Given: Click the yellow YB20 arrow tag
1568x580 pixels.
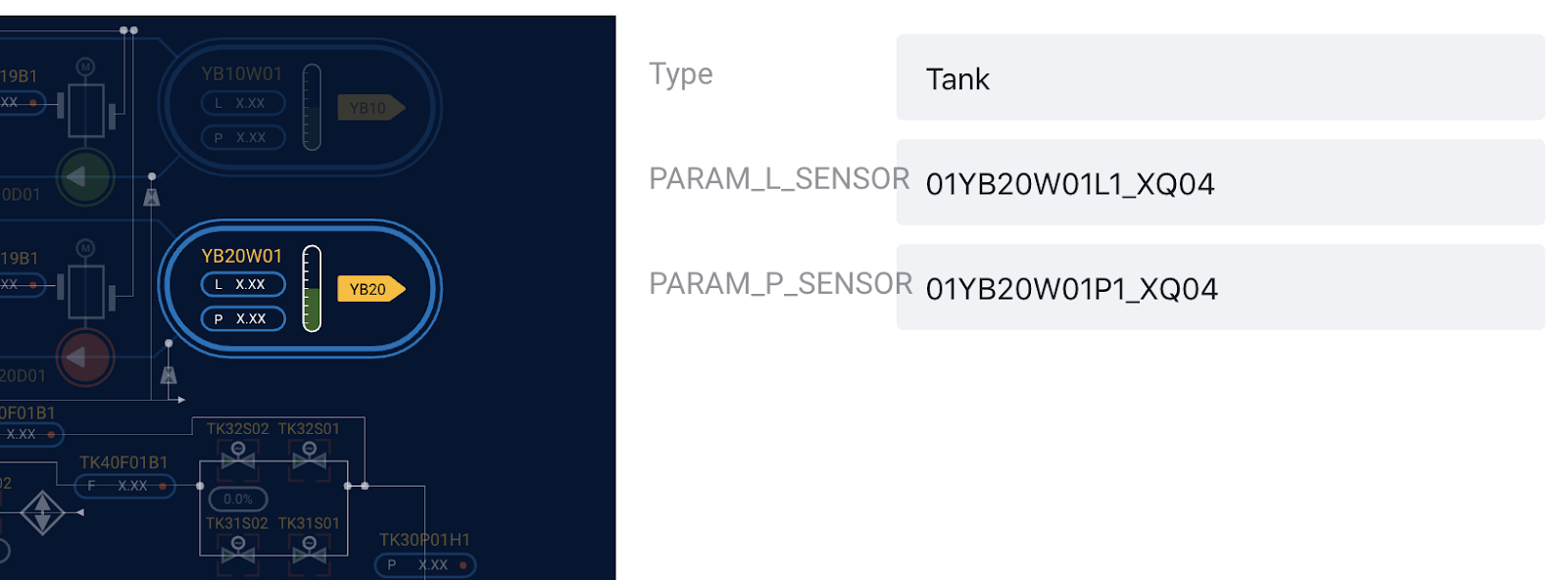Looking at the screenshot, I should 370,289.
